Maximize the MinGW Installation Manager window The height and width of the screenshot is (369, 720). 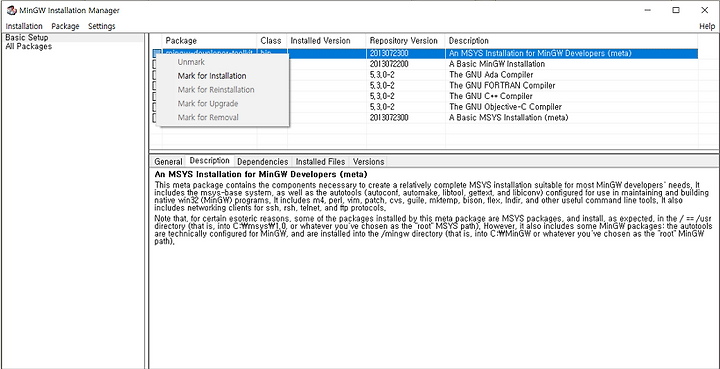676,10
